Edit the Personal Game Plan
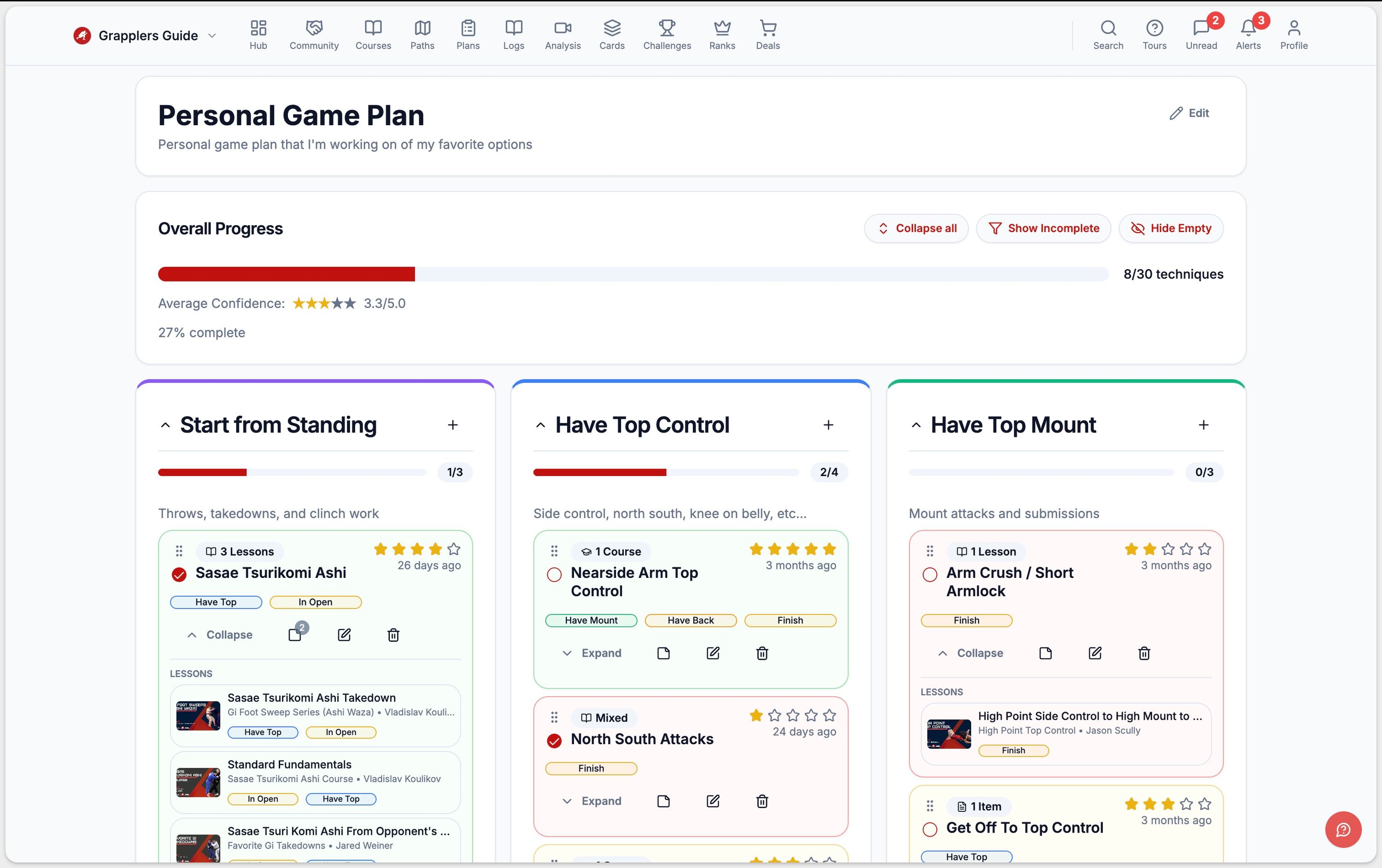The width and height of the screenshot is (1382, 868). (1189, 113)
